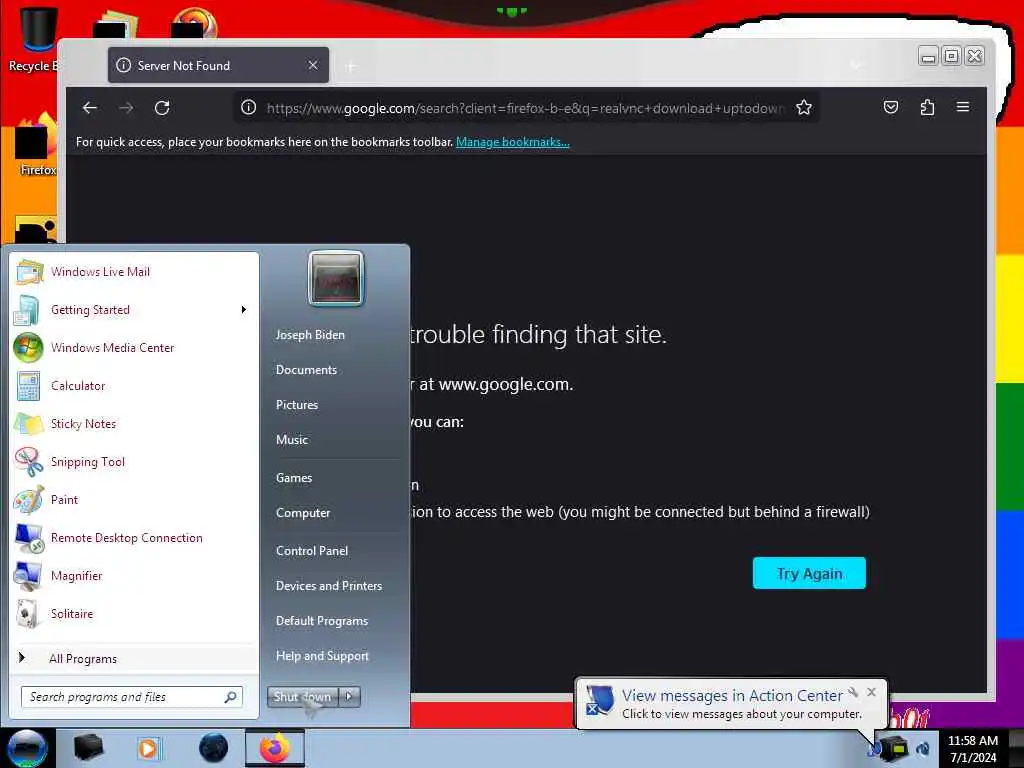Open Games folder
This screenshot has width=1024, height=768.
294,477
